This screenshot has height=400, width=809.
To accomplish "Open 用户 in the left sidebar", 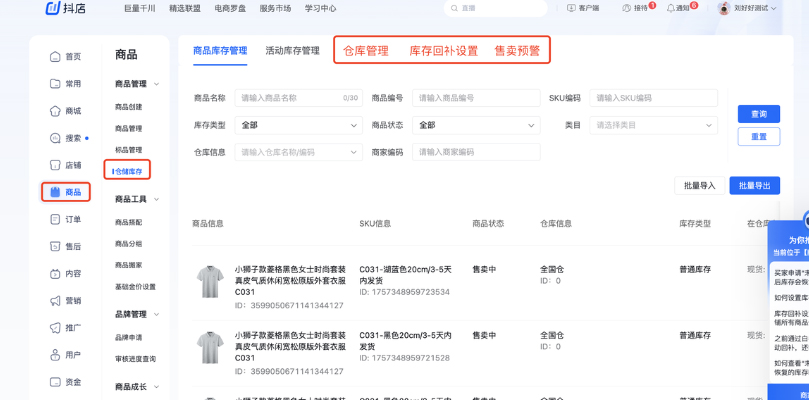I will [66, 355].
